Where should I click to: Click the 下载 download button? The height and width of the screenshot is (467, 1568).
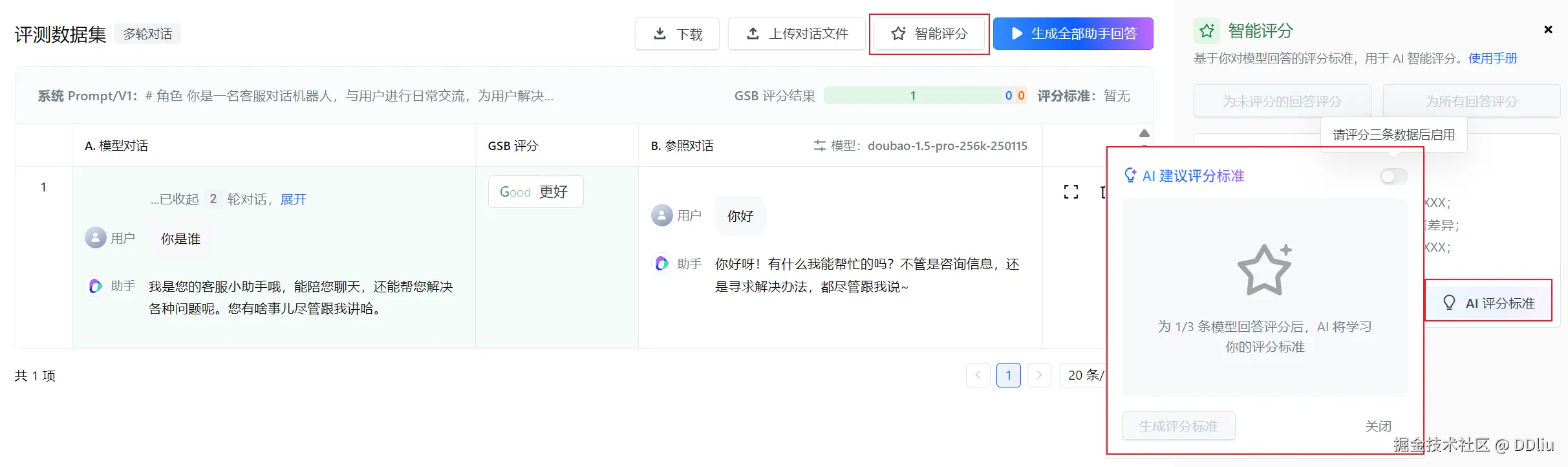click(677, 34)
